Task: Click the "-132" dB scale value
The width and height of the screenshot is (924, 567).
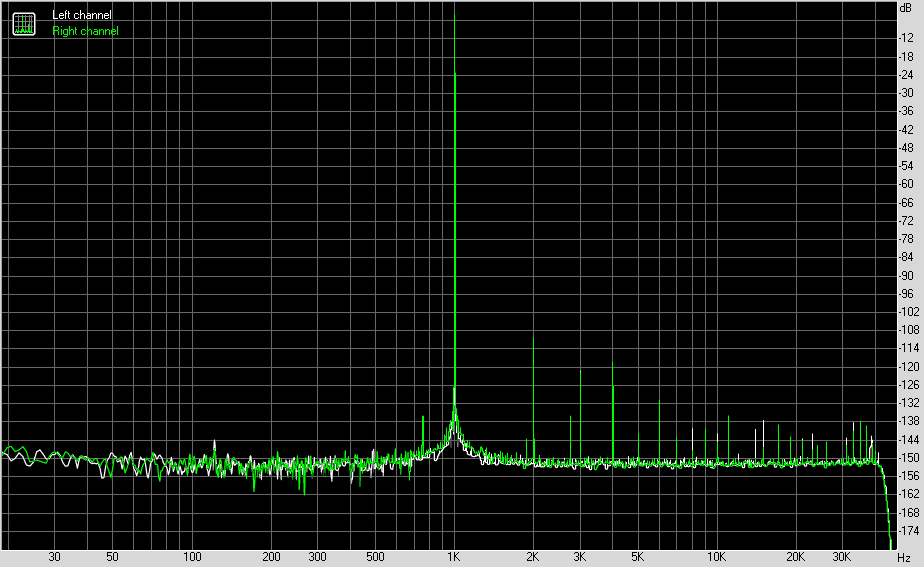Action: point(909,403)
